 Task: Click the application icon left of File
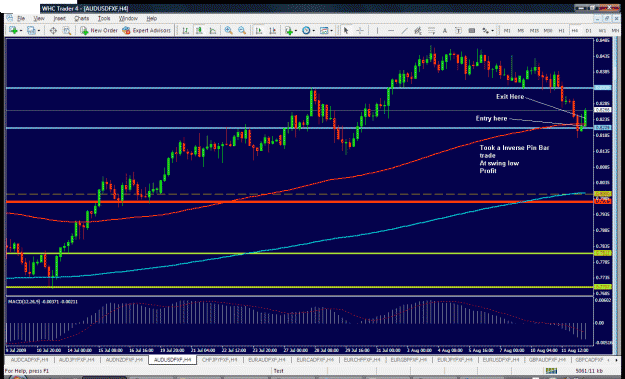coord(10,18)
